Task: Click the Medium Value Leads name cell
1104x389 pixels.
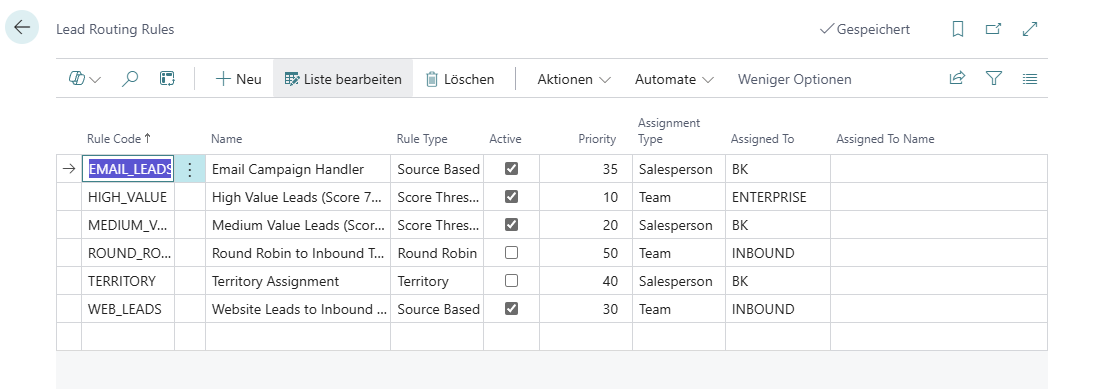Action: point(298,225)
